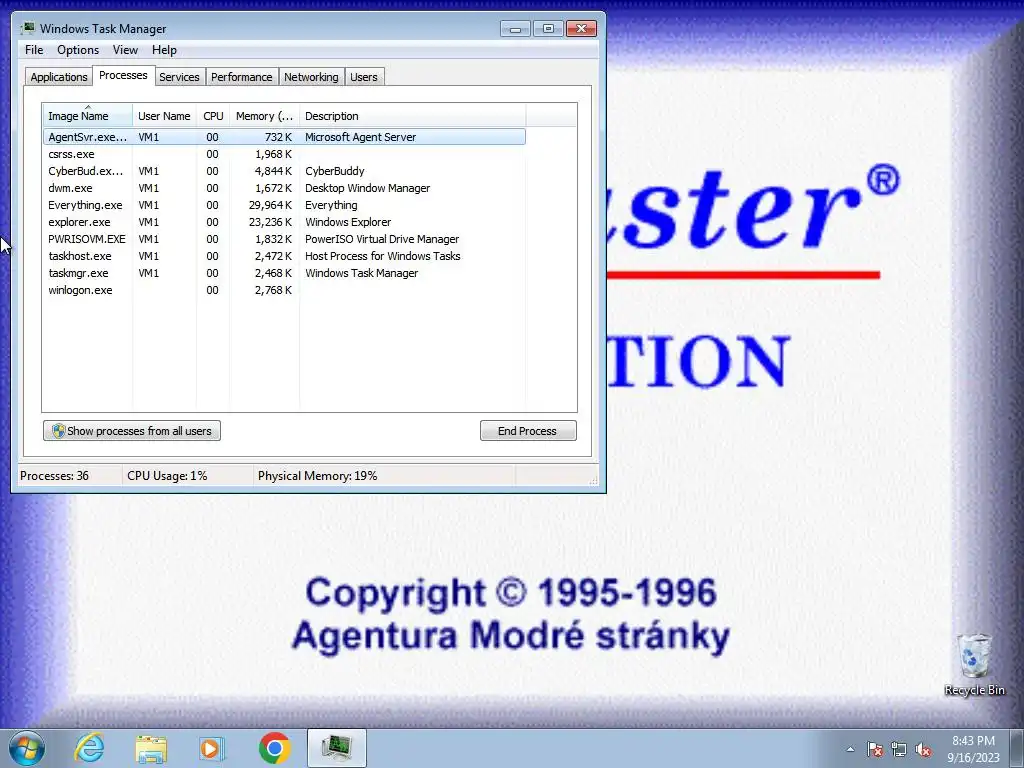
Task: Sort by Image Name column header
Action: (88, 116)
